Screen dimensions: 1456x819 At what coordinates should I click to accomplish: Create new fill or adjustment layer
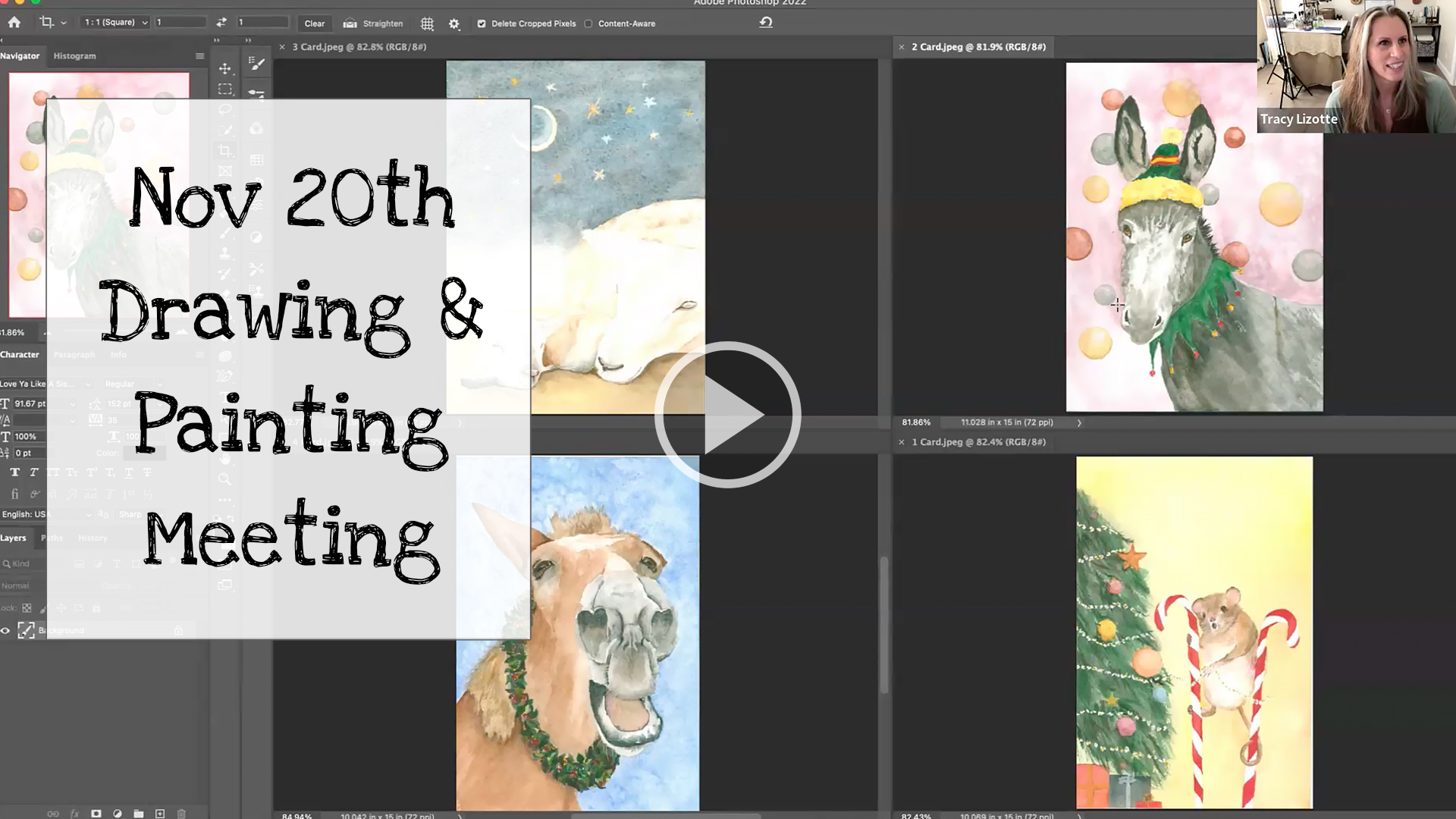pyautogui.click(x=118, y=814)
